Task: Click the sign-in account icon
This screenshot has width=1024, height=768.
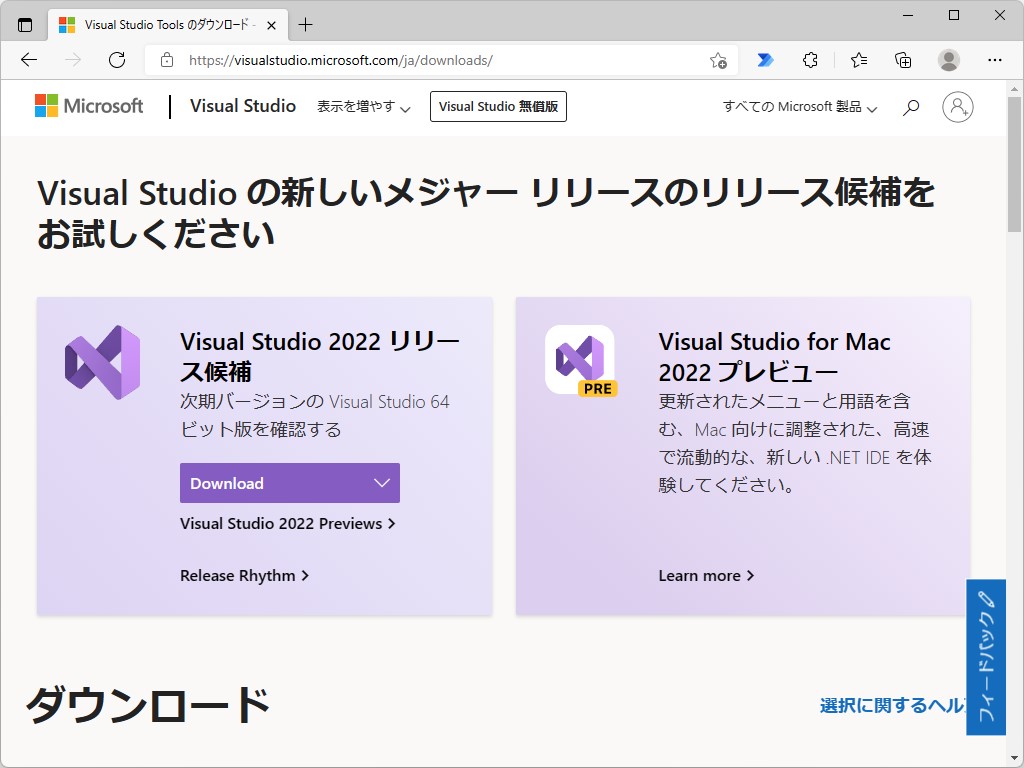Action: [957, 106]
